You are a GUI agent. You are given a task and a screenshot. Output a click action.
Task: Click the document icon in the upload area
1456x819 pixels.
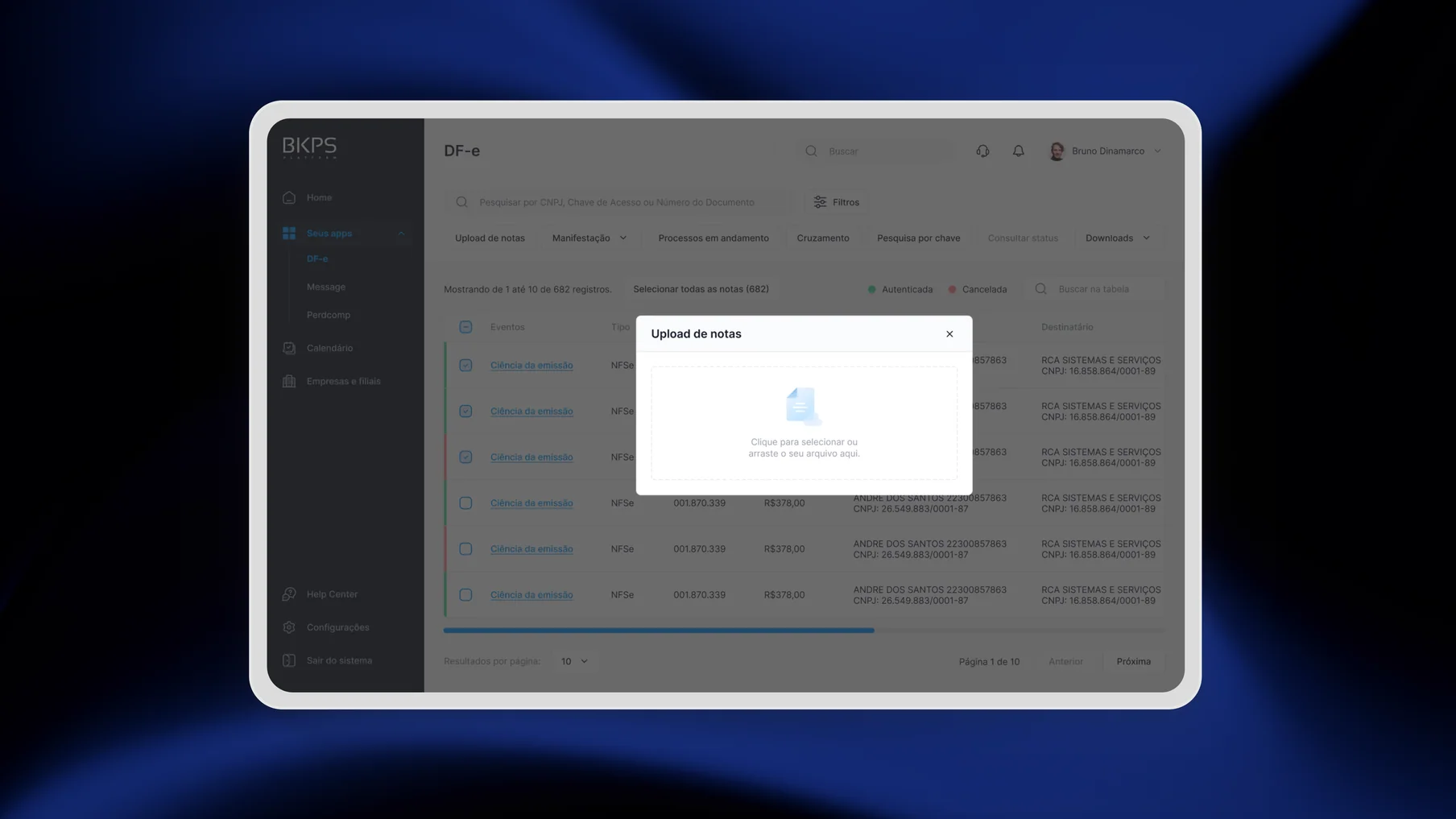click(803, 406)
